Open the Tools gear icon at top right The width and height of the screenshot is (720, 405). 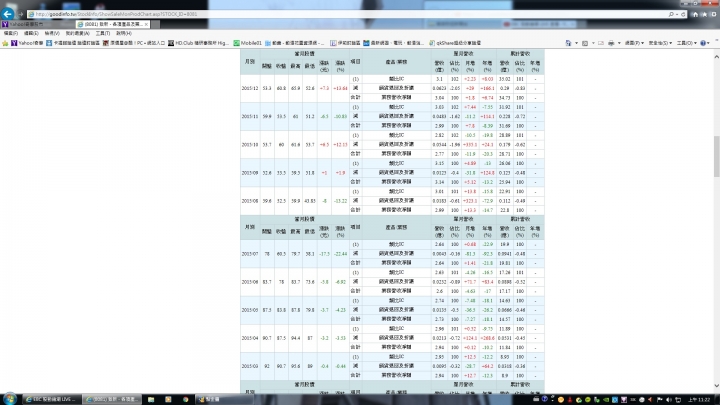pyautogui.click(x=713, y=14)
